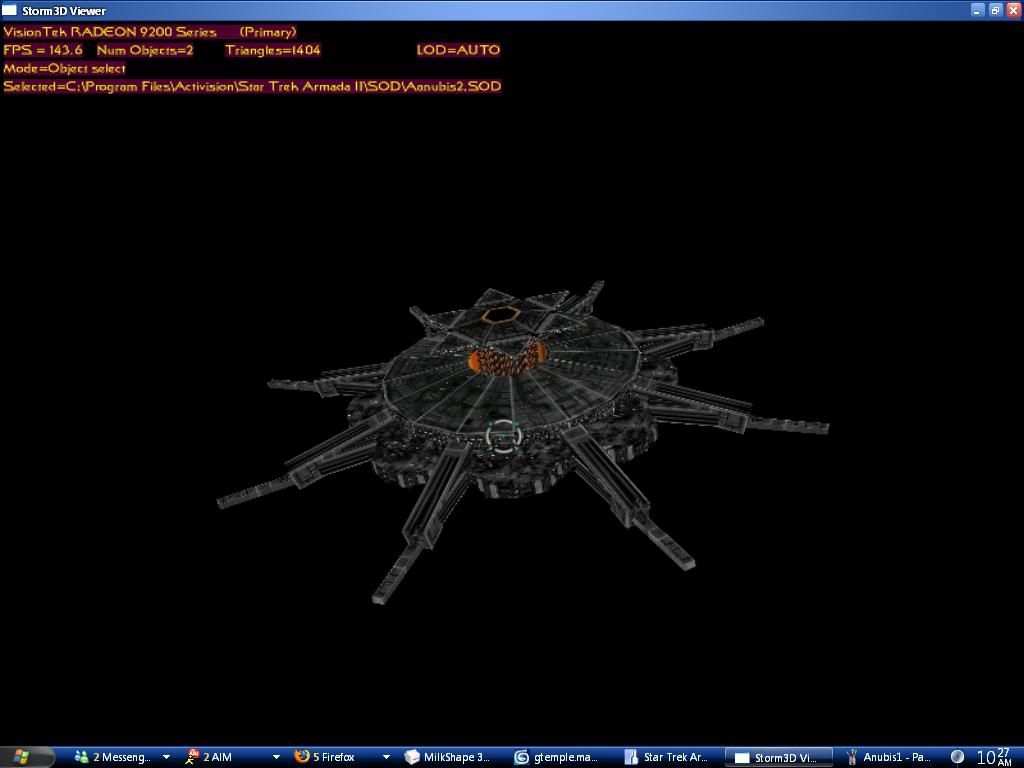The height and width of the screenshot is (768, 1024).
Task: Click the 'Mode=Object select' label
Action: [x=64, y=68]
